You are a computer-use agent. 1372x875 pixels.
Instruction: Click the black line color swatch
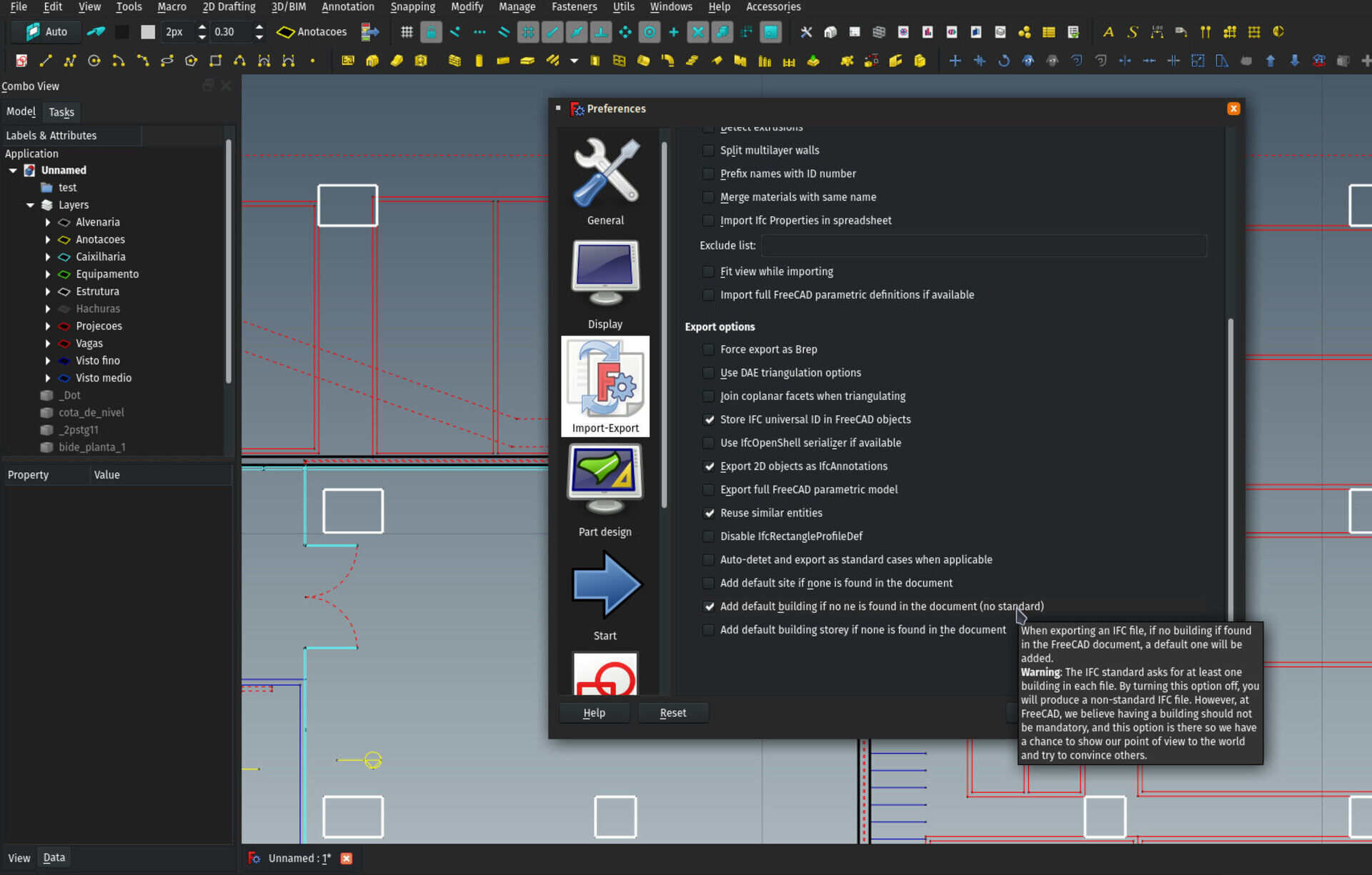[123, 32]
